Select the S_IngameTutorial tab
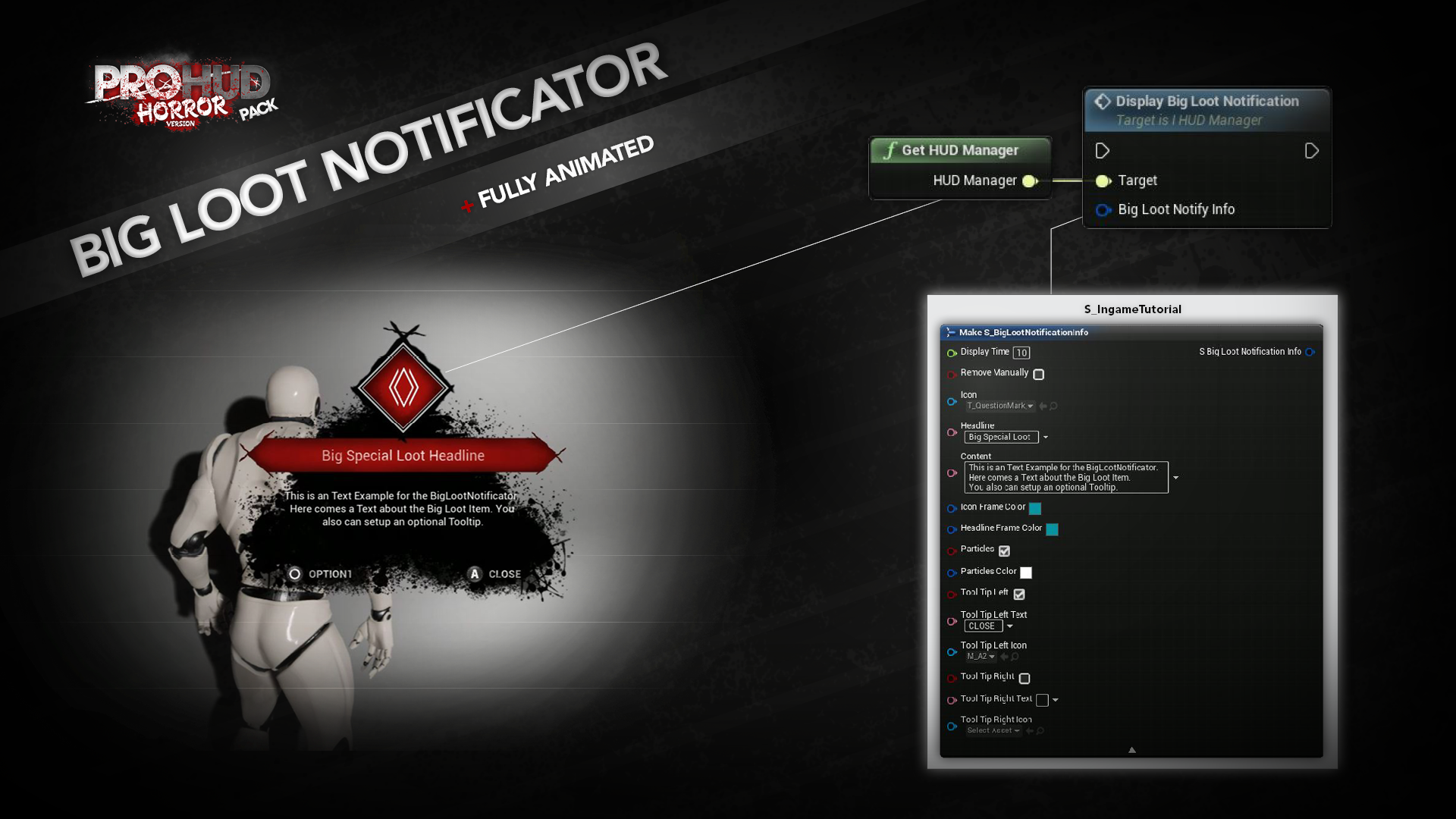Image resolution: width=1456 pixels, height=819 pixels. click(1132, 309)
